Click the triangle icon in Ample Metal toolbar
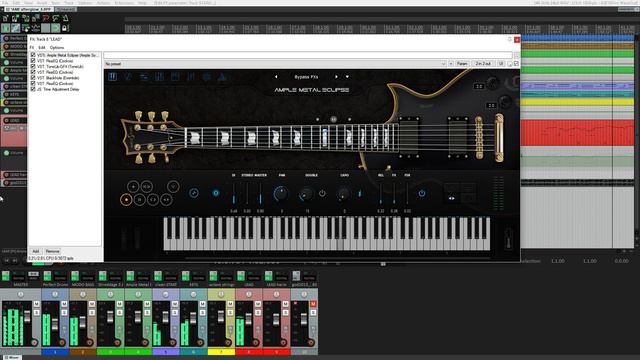 (x=222, y=77)
